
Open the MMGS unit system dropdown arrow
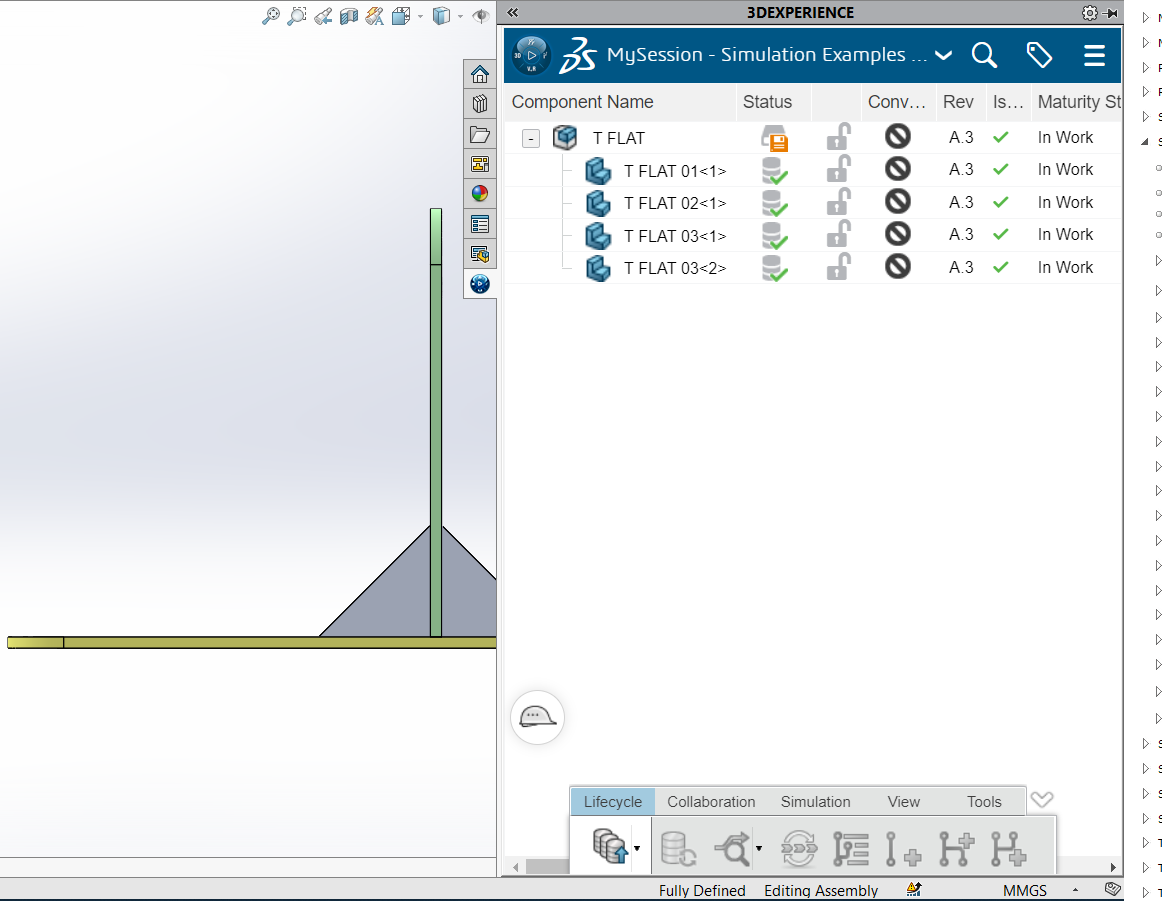click(1075, 890)
